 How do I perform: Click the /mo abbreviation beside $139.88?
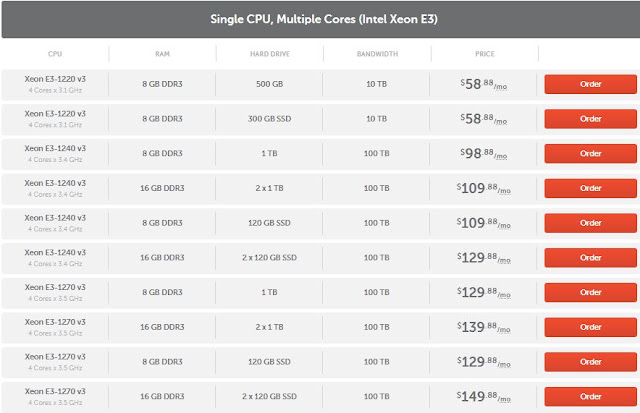(x=504, y=330)
